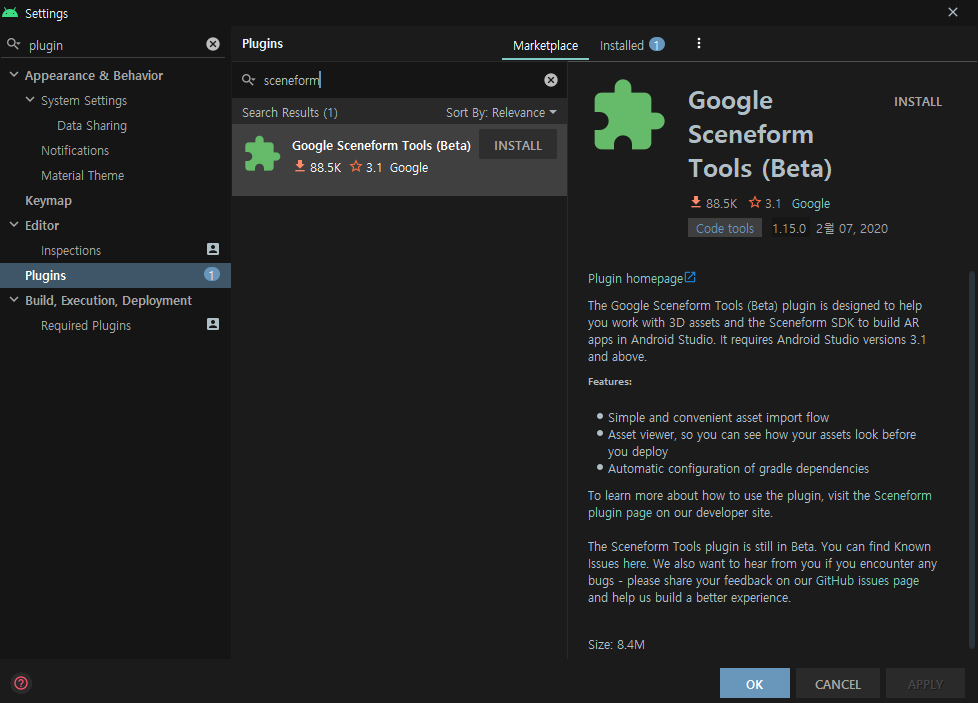
Task: Open the Plugin homepage link
Action: [x=635, y=278]
